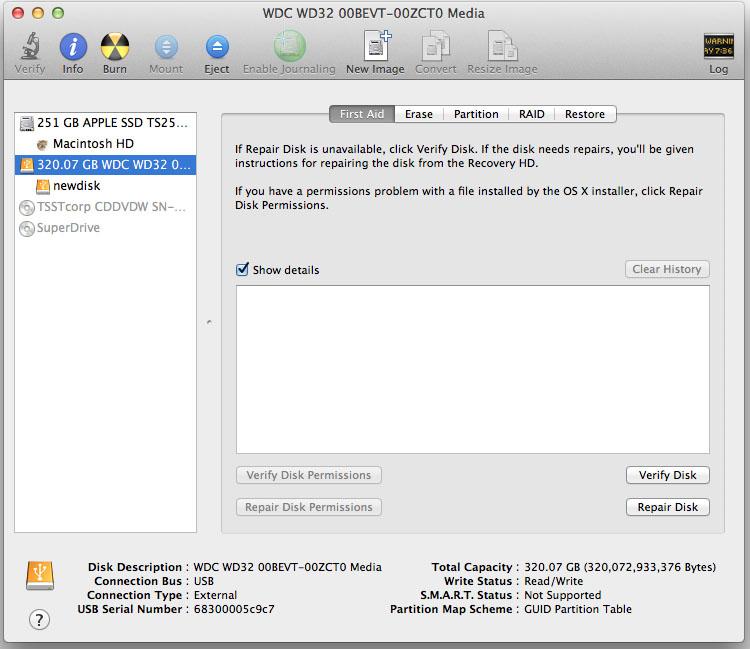Click the Burn radiation icon

point(115,47)
